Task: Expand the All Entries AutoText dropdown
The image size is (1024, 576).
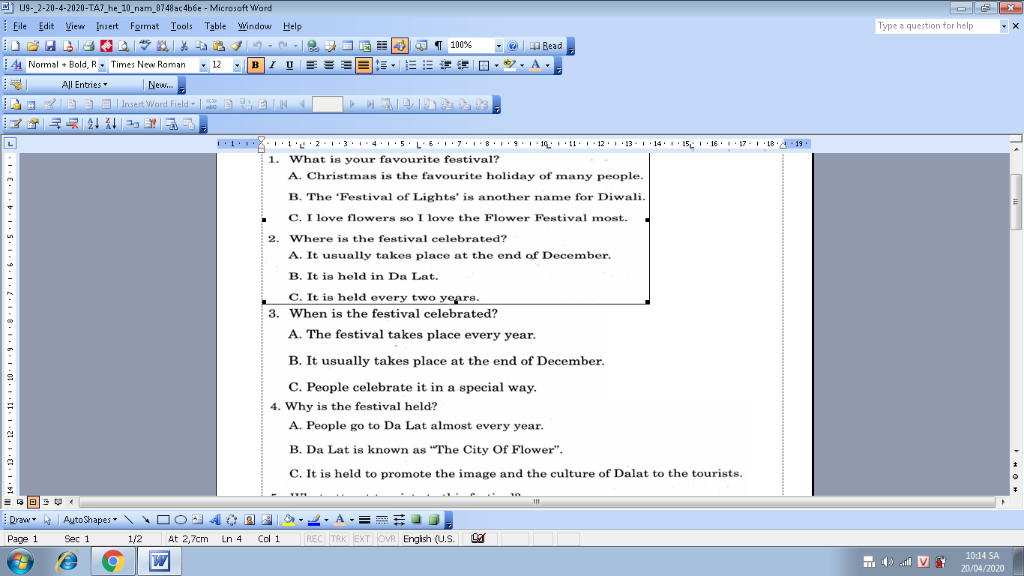Action: pyautogui.click(x=84, y=85)
